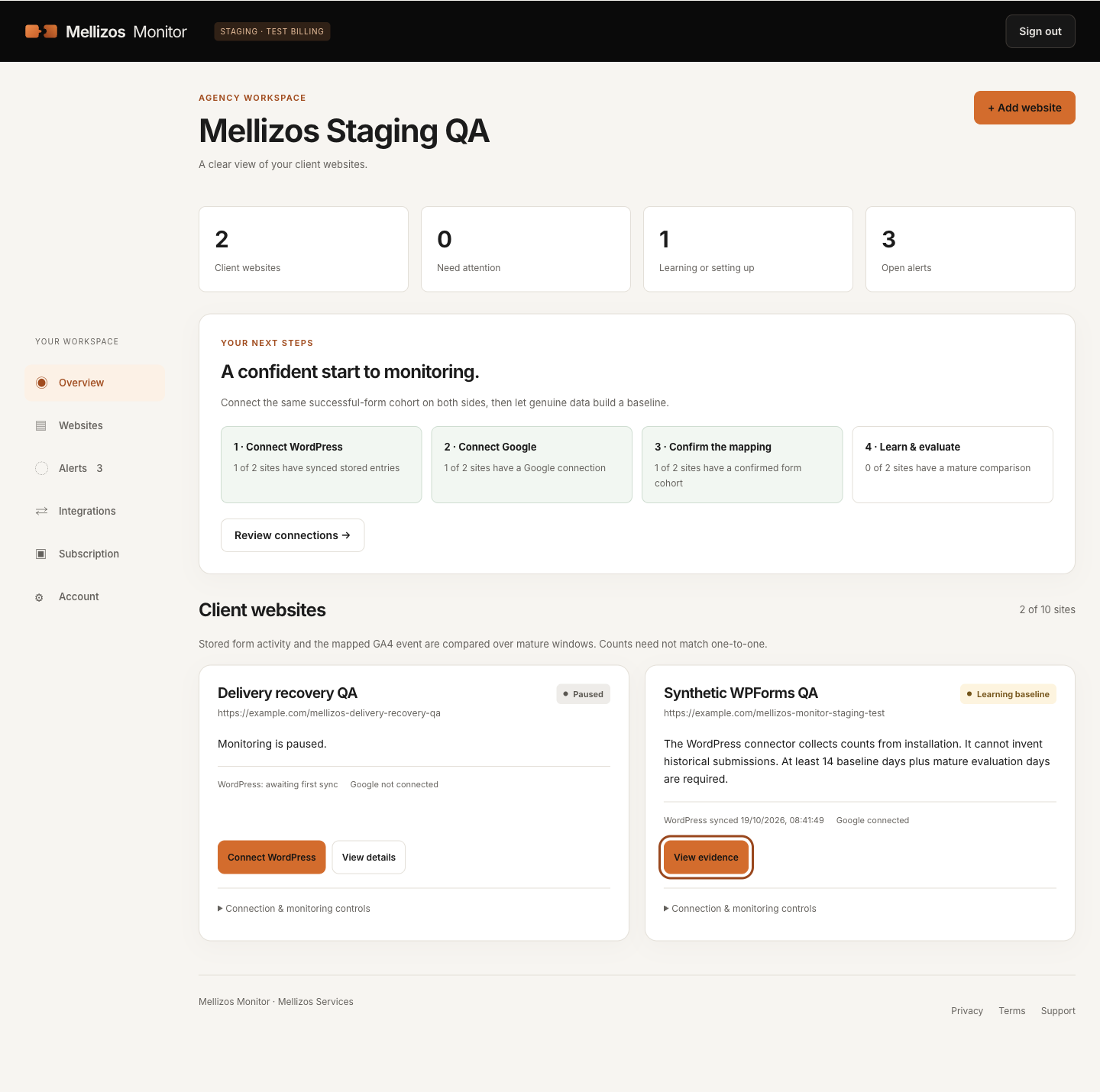
Task: Click the Need attention stat card
Action: coord(526,249)
